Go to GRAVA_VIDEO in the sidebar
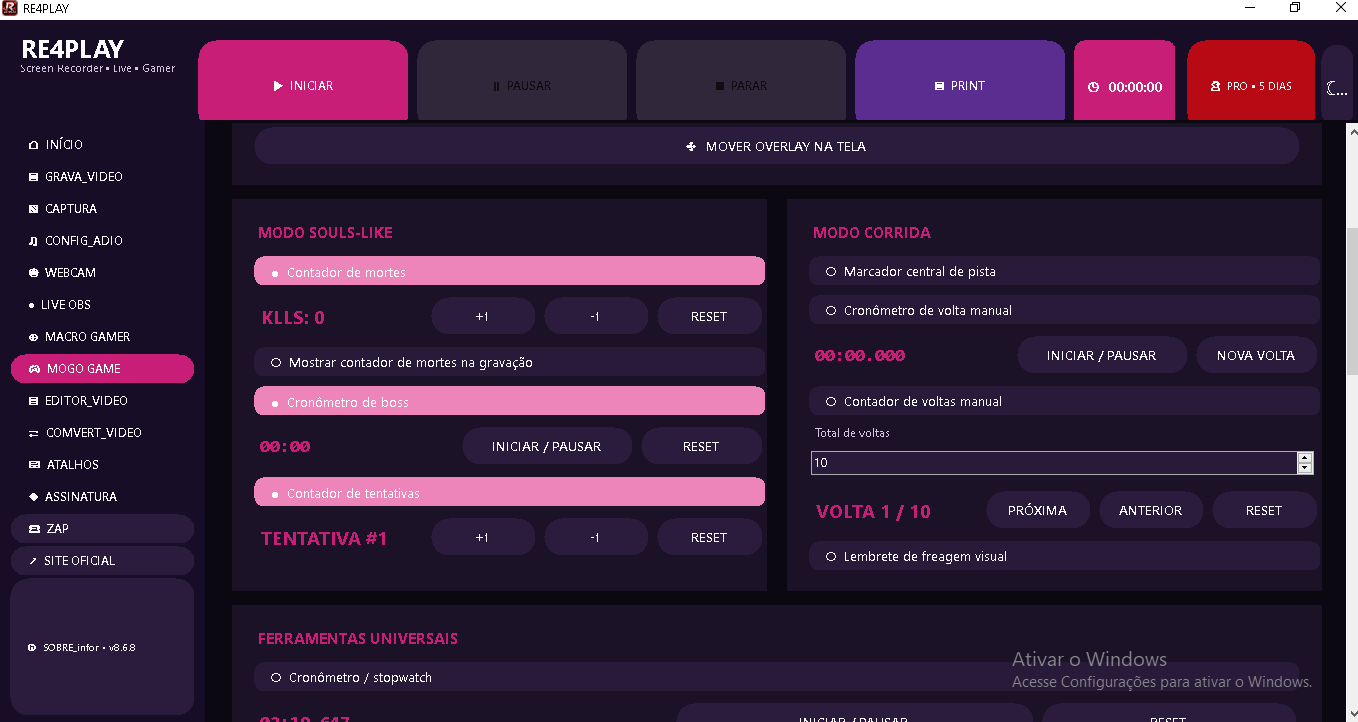 [x=102, y=177]
